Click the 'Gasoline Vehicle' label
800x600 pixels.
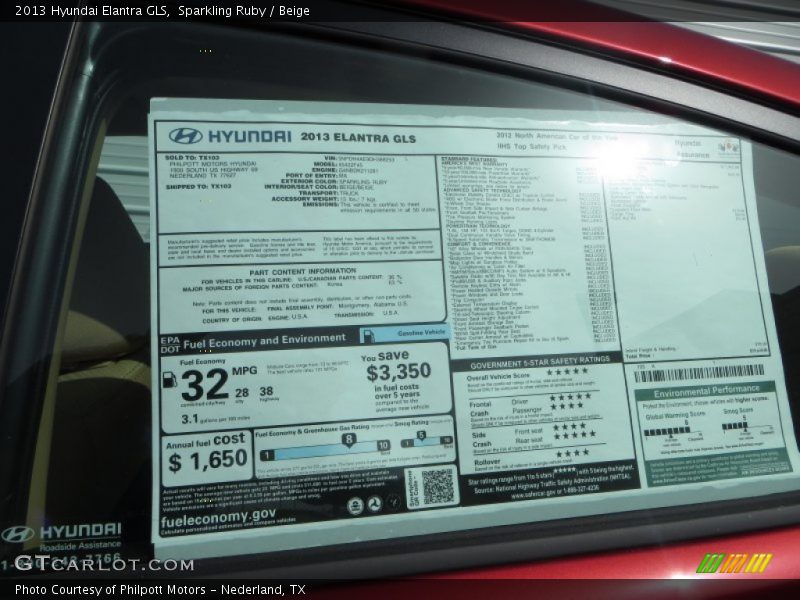(x=421, y=333)
